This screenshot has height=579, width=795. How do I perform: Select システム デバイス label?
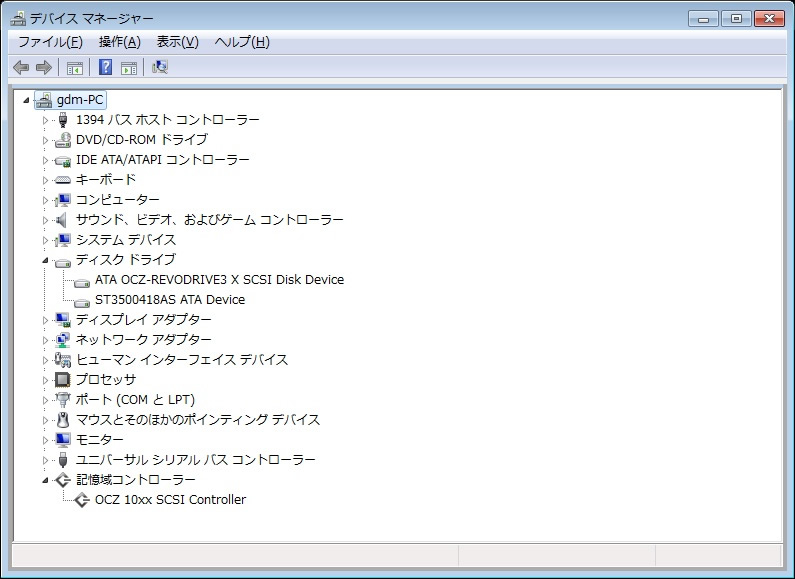coord(126,239)
